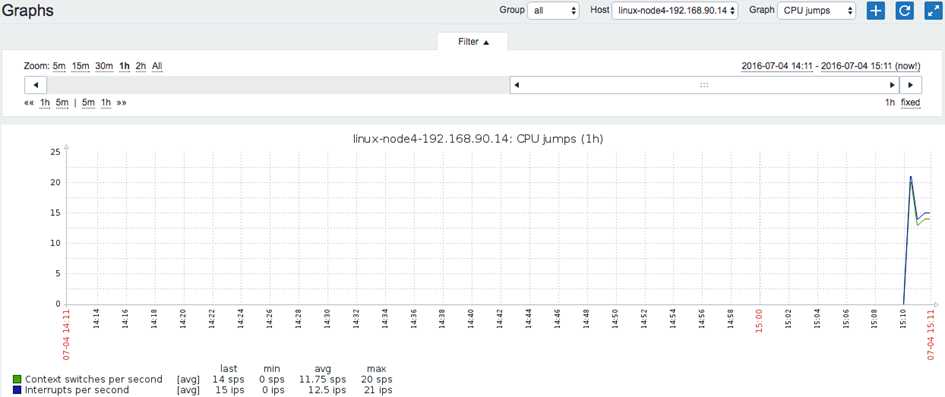Jump back with the «« link
The image size is (945, 397).
[28, 102]
